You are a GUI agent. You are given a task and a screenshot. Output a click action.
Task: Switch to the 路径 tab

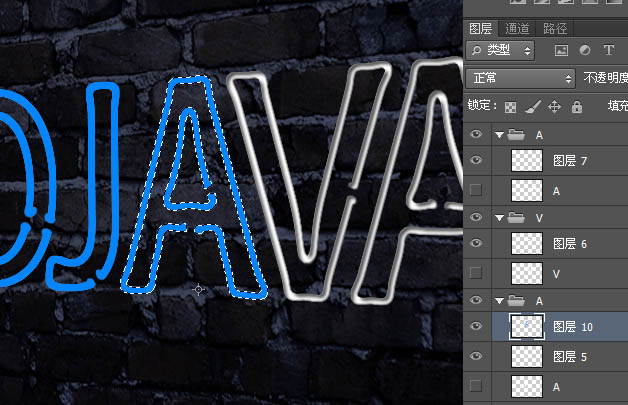[555, 29]
